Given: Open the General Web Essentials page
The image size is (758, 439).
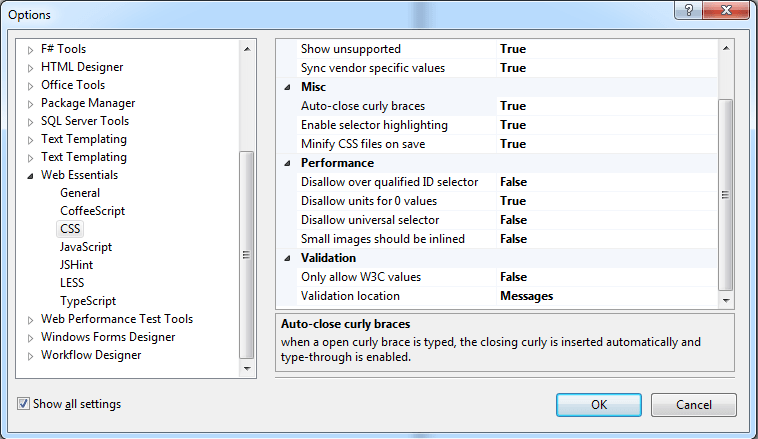Looking at the screenshot, I should pyautogui.click(x=80, y=192).
